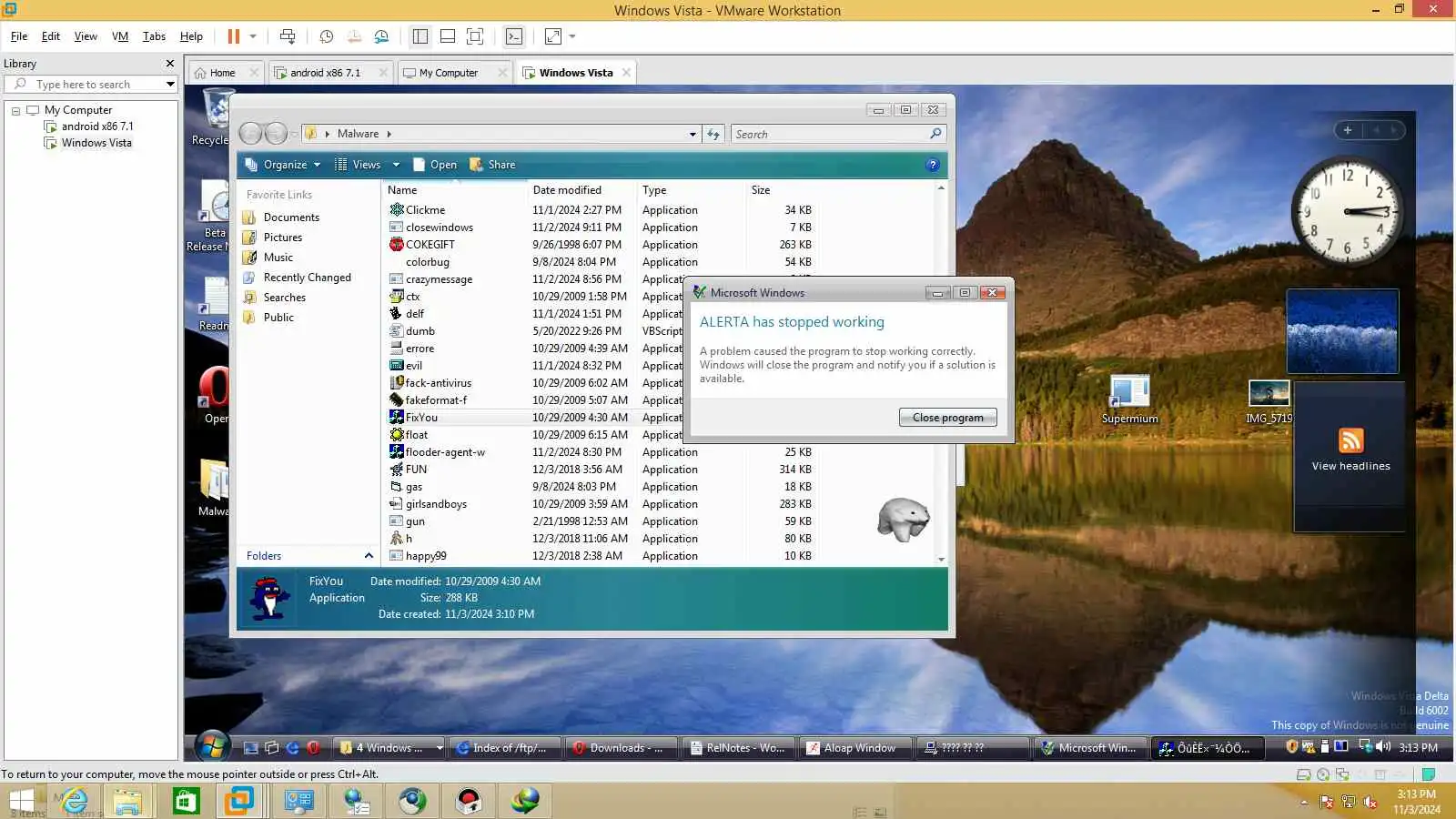Open the Edit menu
This screenshot has height=819, width=1456.
coord(51,36)
